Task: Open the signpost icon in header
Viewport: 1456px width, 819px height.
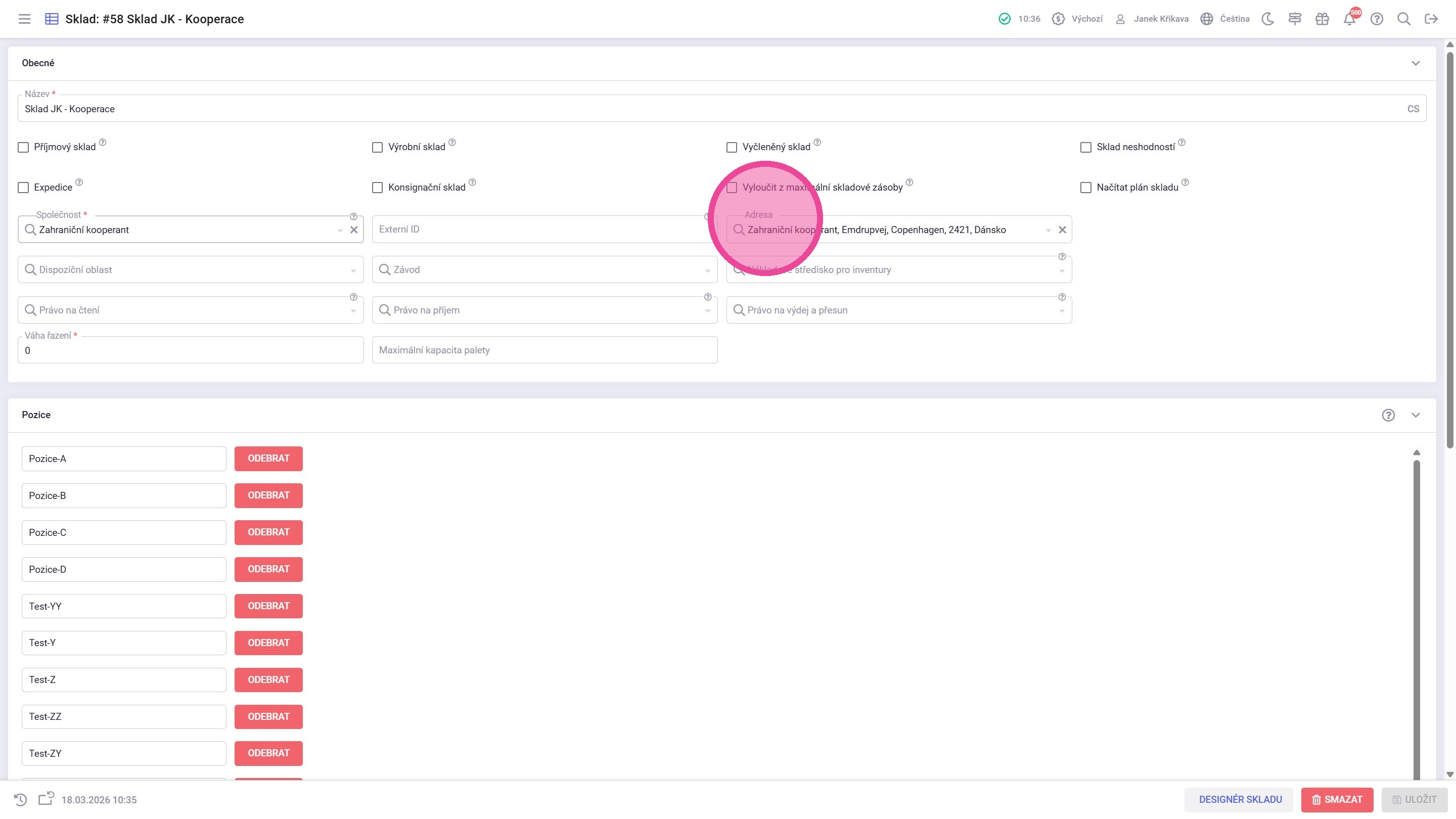Action: [x=1295, y=19]
